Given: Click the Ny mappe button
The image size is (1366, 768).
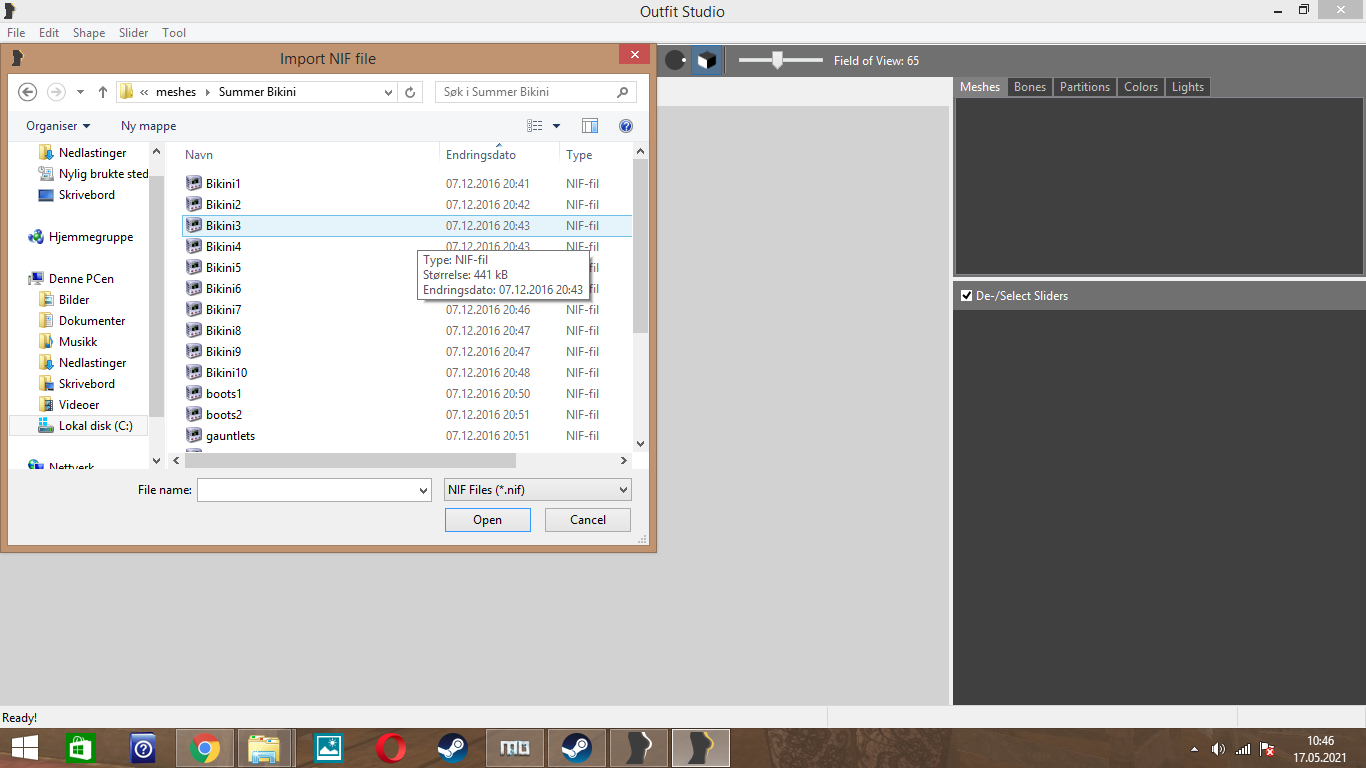Looking at the screenshot, I should (x=149, y=126).
